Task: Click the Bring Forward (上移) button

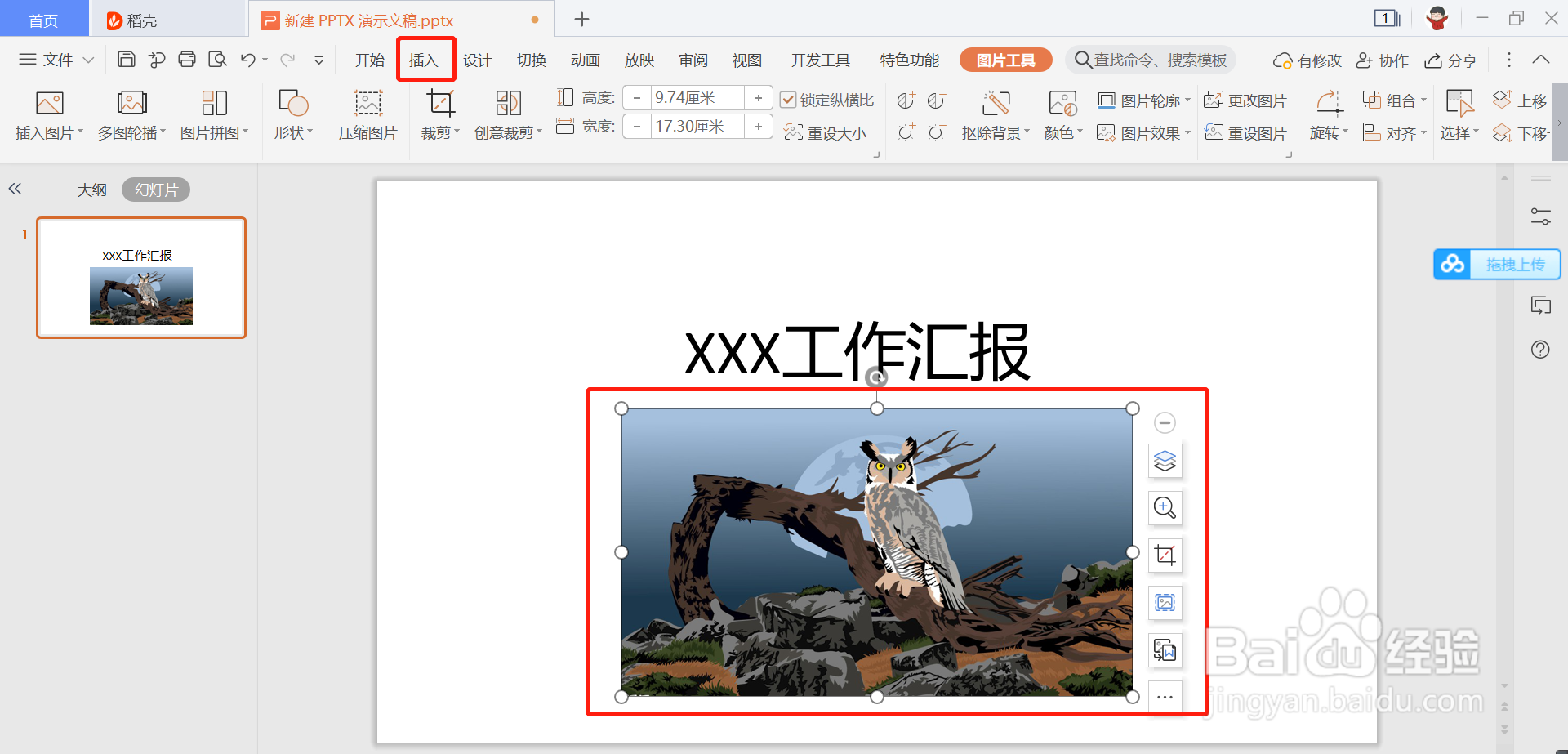Action: pos(1521,100)
